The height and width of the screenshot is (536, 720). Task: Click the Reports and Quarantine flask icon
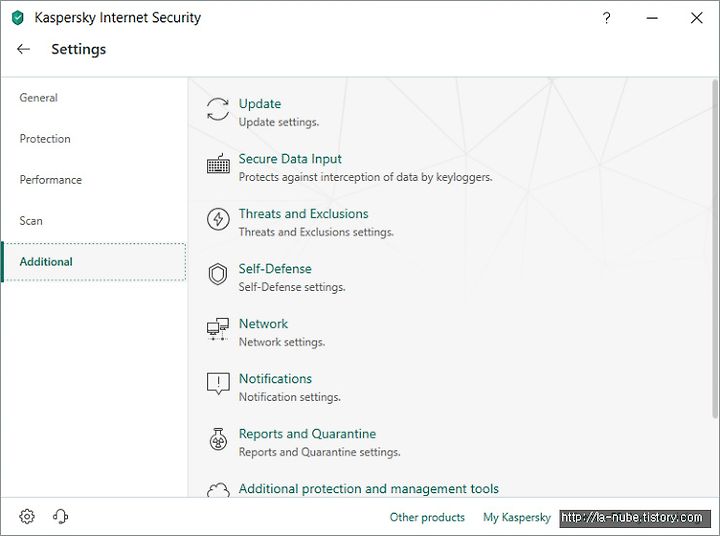[x=218, y=439]
